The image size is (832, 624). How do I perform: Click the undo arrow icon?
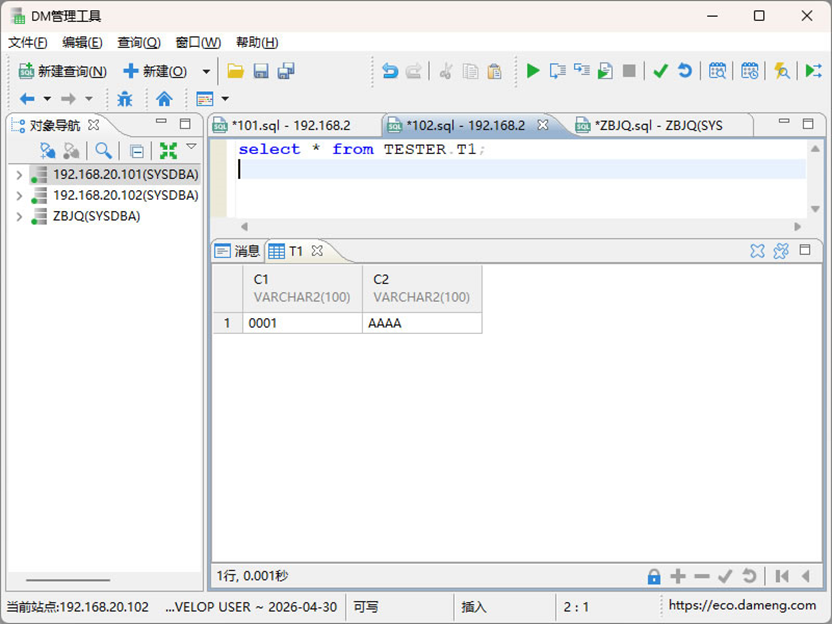coord(390,71)
